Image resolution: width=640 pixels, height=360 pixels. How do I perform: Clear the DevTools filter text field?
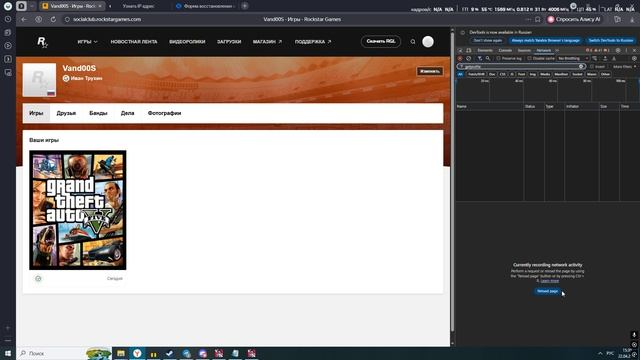(x=581, y=67)
